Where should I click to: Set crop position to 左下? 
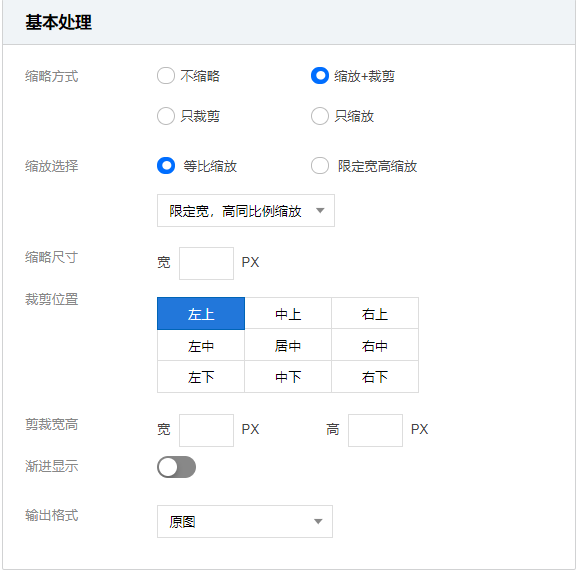(x=201, y=377)
